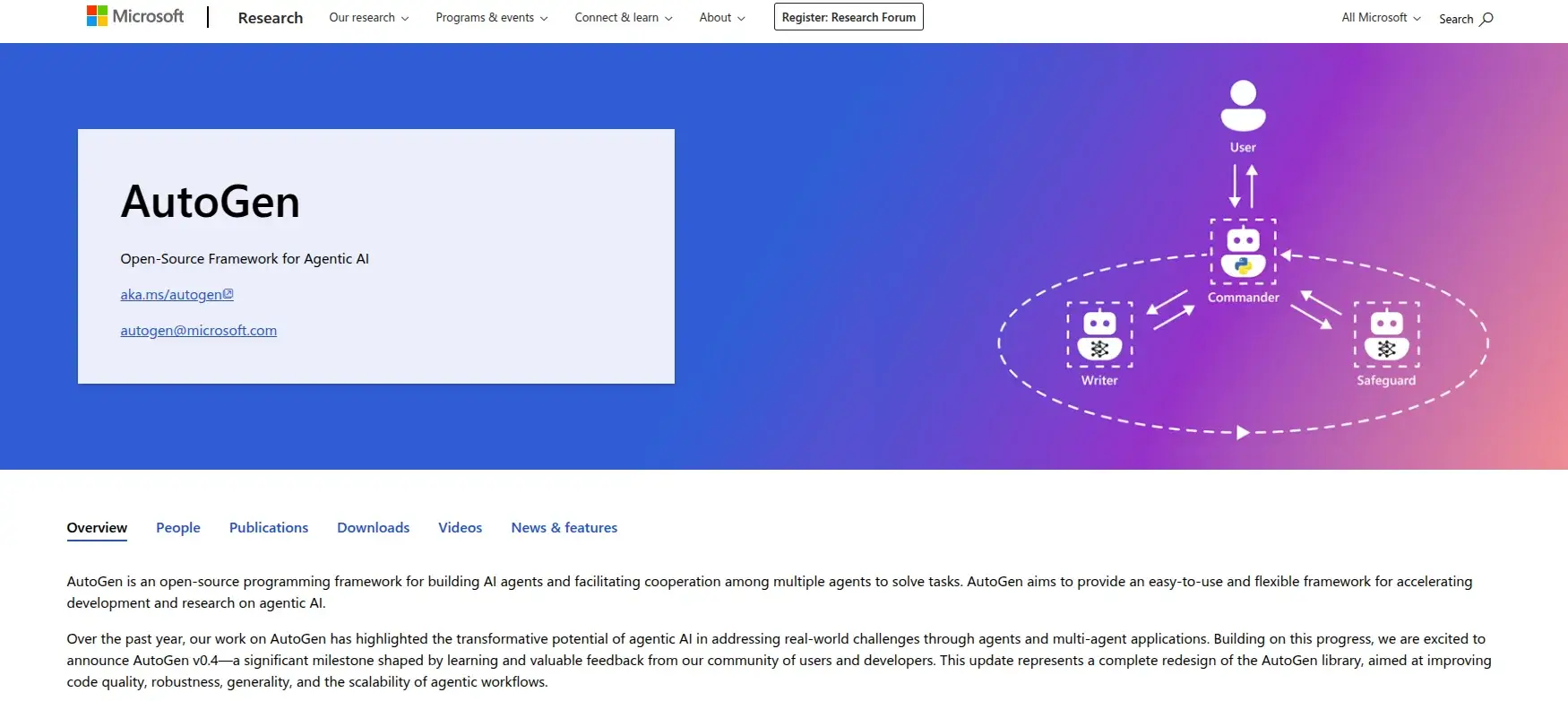
Task: Click the Register: Research Forum button
Action: [x=849, y=17]
